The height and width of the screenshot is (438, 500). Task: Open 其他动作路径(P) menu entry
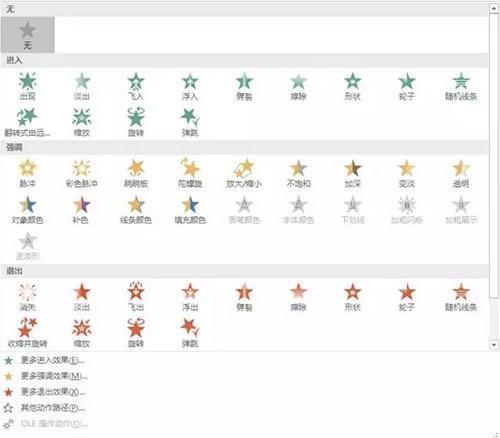44,408
